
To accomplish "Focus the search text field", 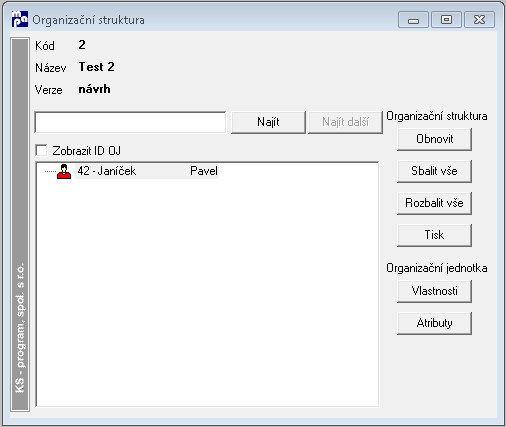I will coord(130,122).
